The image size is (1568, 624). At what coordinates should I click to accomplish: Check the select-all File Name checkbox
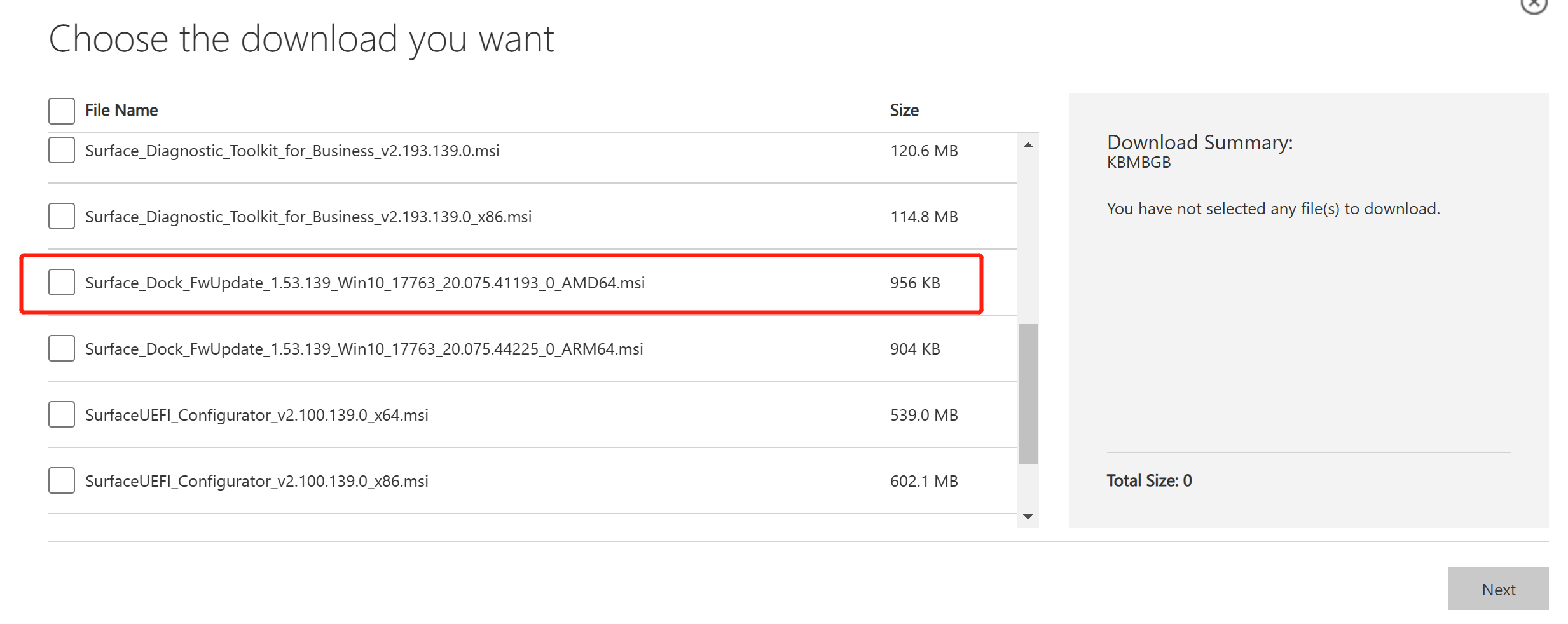[x=61, y=111]
